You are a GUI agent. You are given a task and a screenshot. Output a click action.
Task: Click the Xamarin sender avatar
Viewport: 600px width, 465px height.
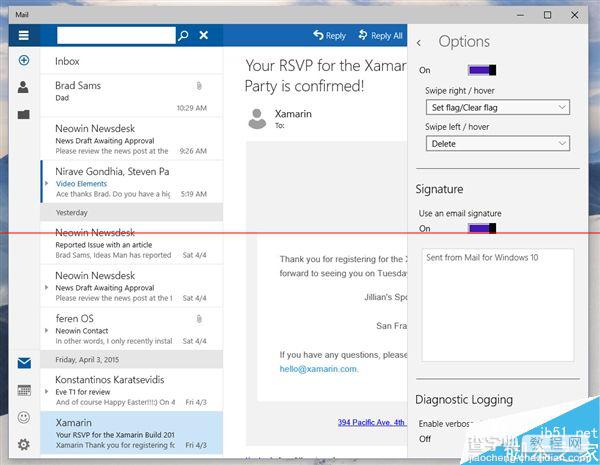(257, 118)
